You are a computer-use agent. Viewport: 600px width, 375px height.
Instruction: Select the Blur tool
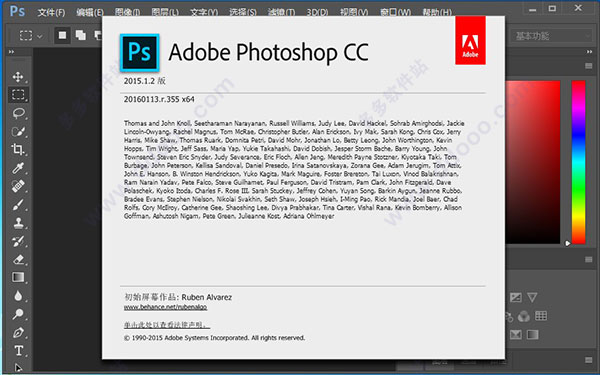pyautogui.click(x=18, y=296)
